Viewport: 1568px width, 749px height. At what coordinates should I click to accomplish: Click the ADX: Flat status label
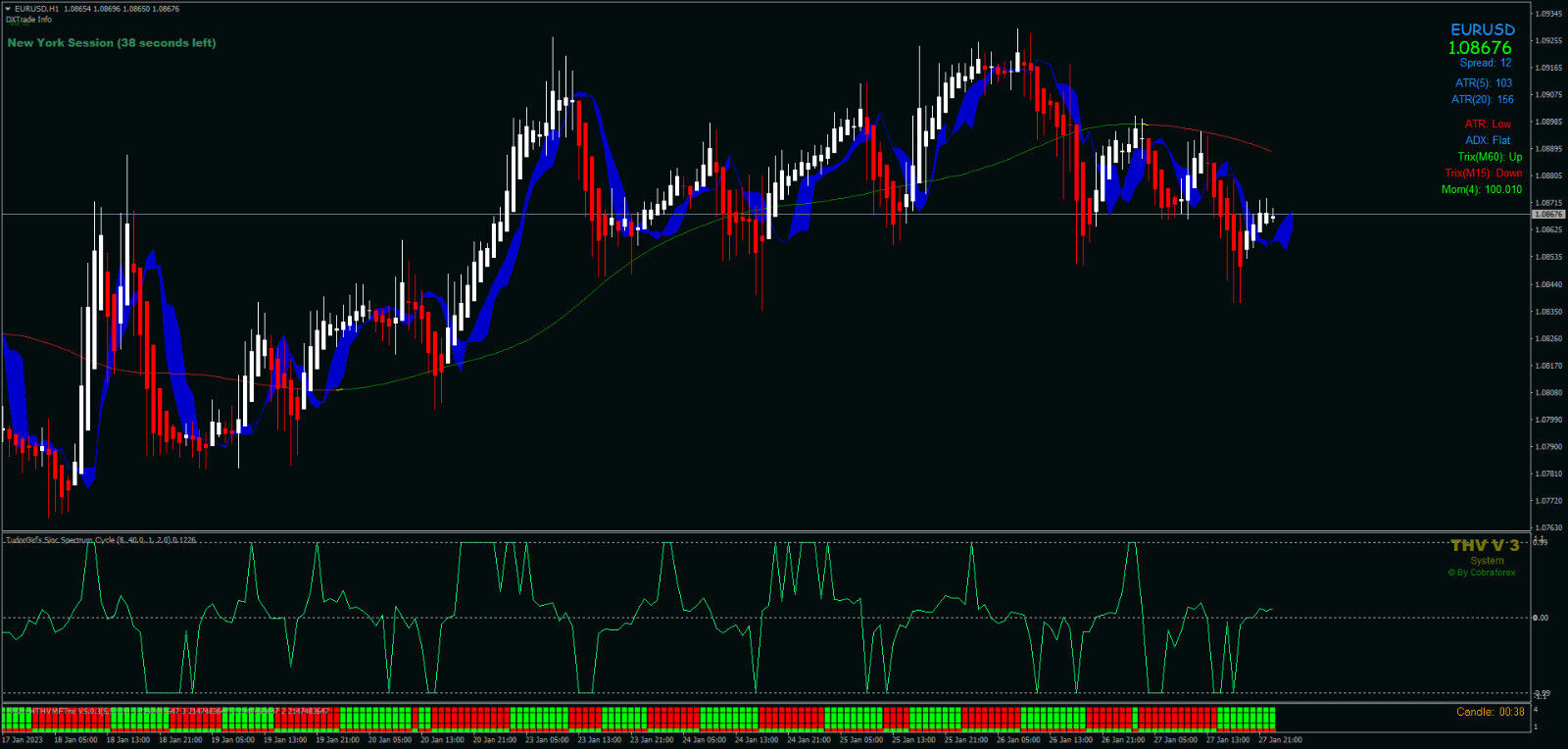pyautogui.click(x=1488, y=140)
